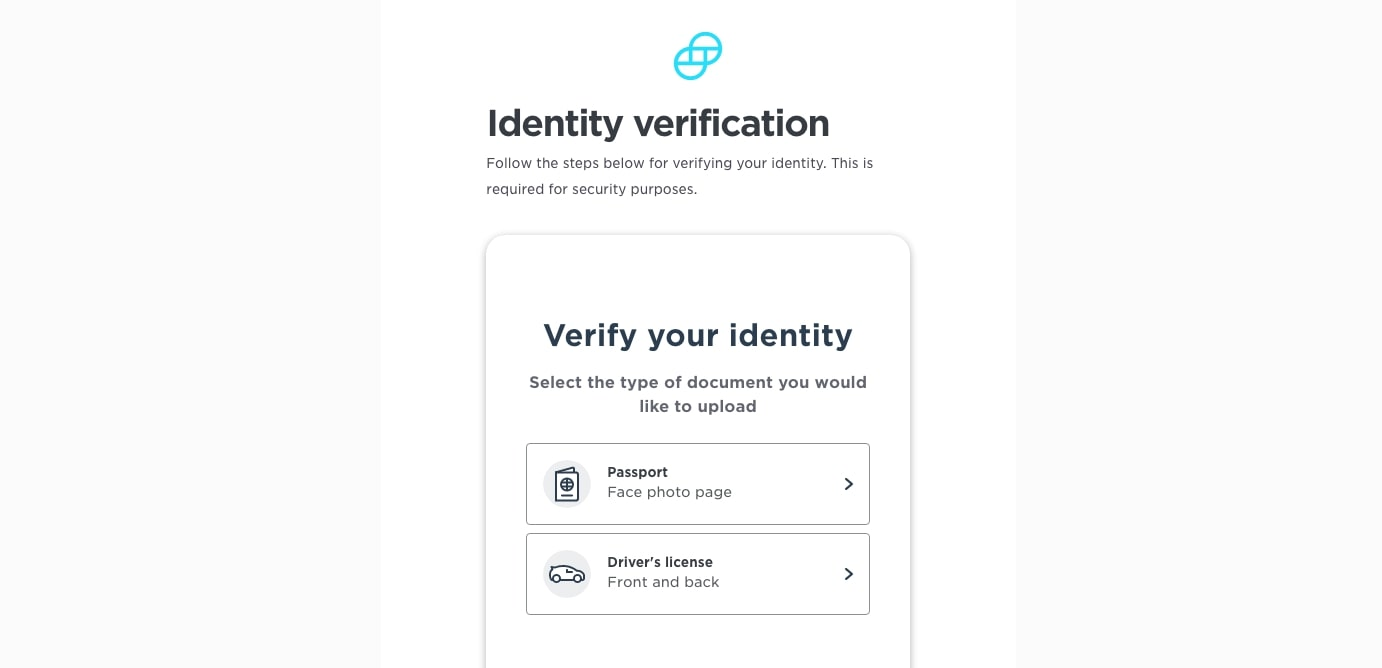Viewport: 1382px width, 668px height.
Task: Click the bold "Driver's license" label
Action: pyautogui.click(x=660, y=562)
